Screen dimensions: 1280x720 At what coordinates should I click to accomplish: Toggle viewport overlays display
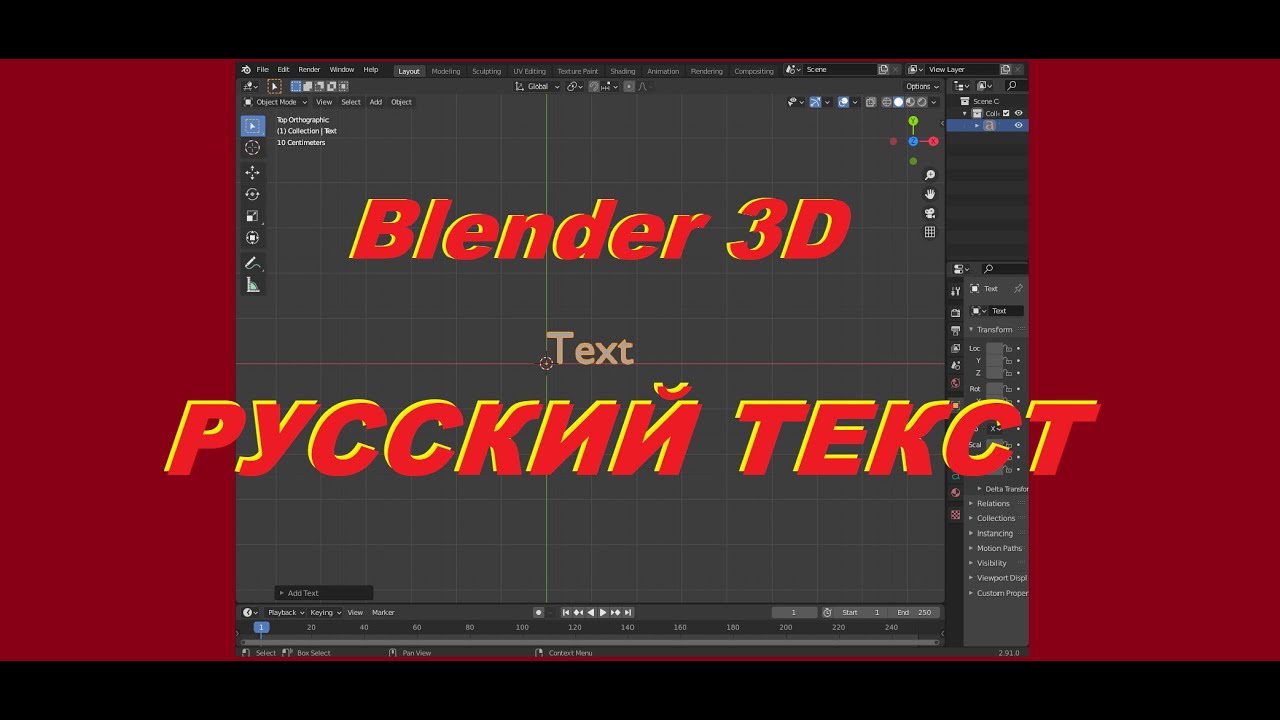[844, 102]
